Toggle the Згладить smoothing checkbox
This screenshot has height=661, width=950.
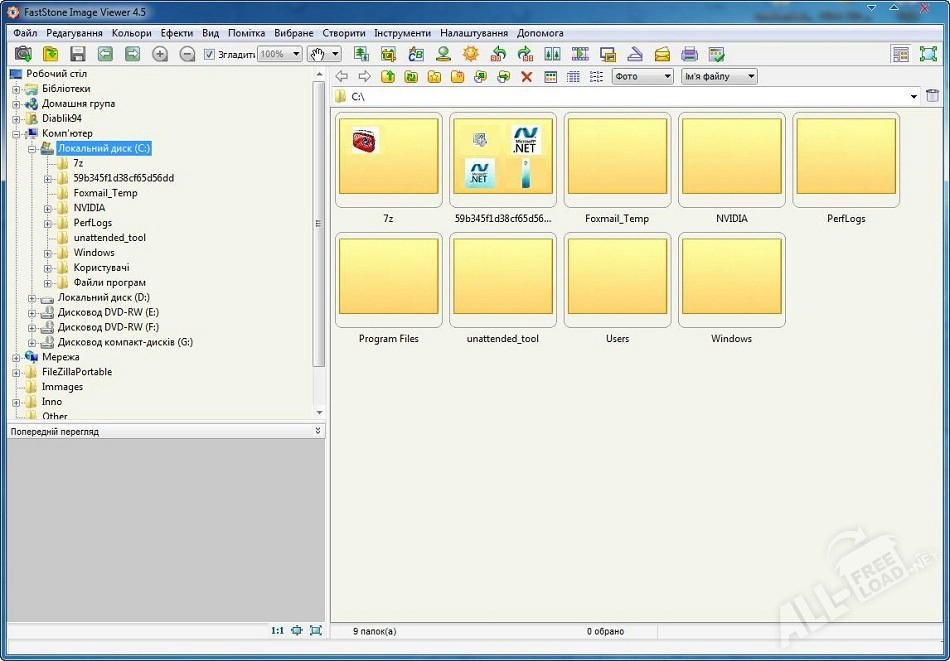click(x=210, y=54)
